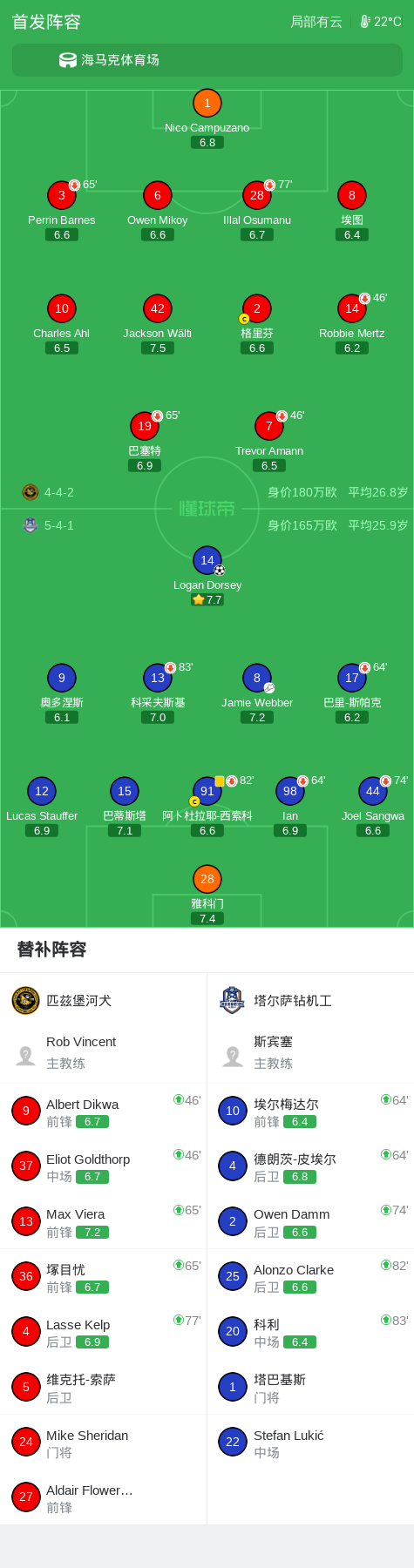Open Logan Dorsey's number 14 player icon
Viewport: 414px width, 1568px height.
click(x=207, y=560)
